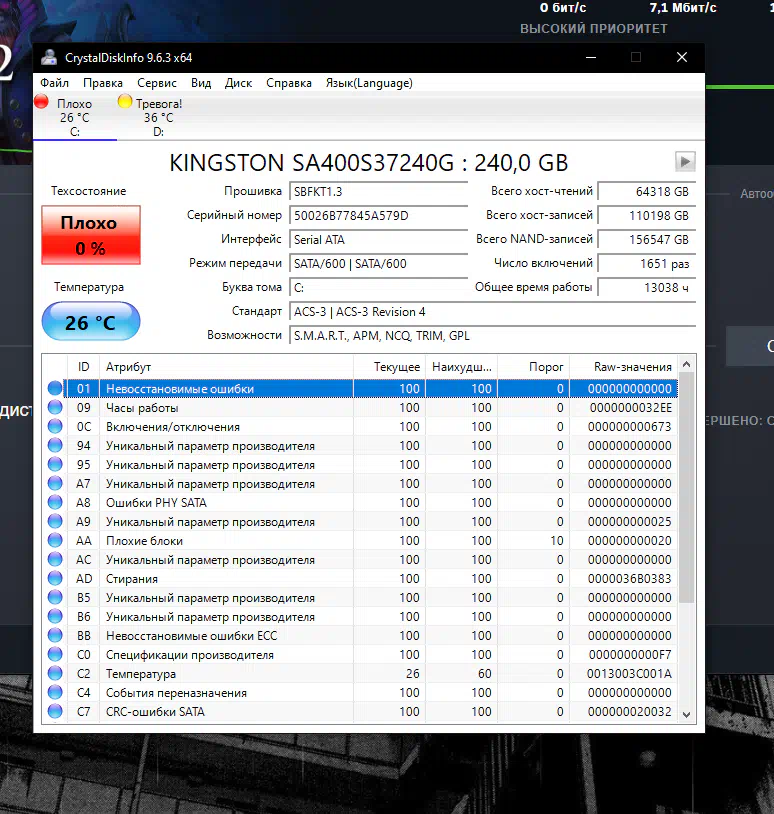Screen dimensions: 774x814
Task: Click the 26 °C temperature button
Action: pos(91,322)
